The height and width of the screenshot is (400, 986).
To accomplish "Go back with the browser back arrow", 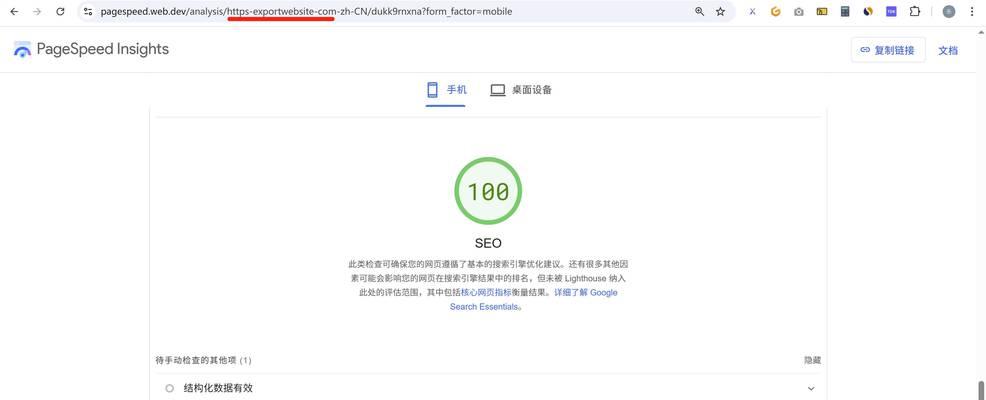I will pos(14,11).
